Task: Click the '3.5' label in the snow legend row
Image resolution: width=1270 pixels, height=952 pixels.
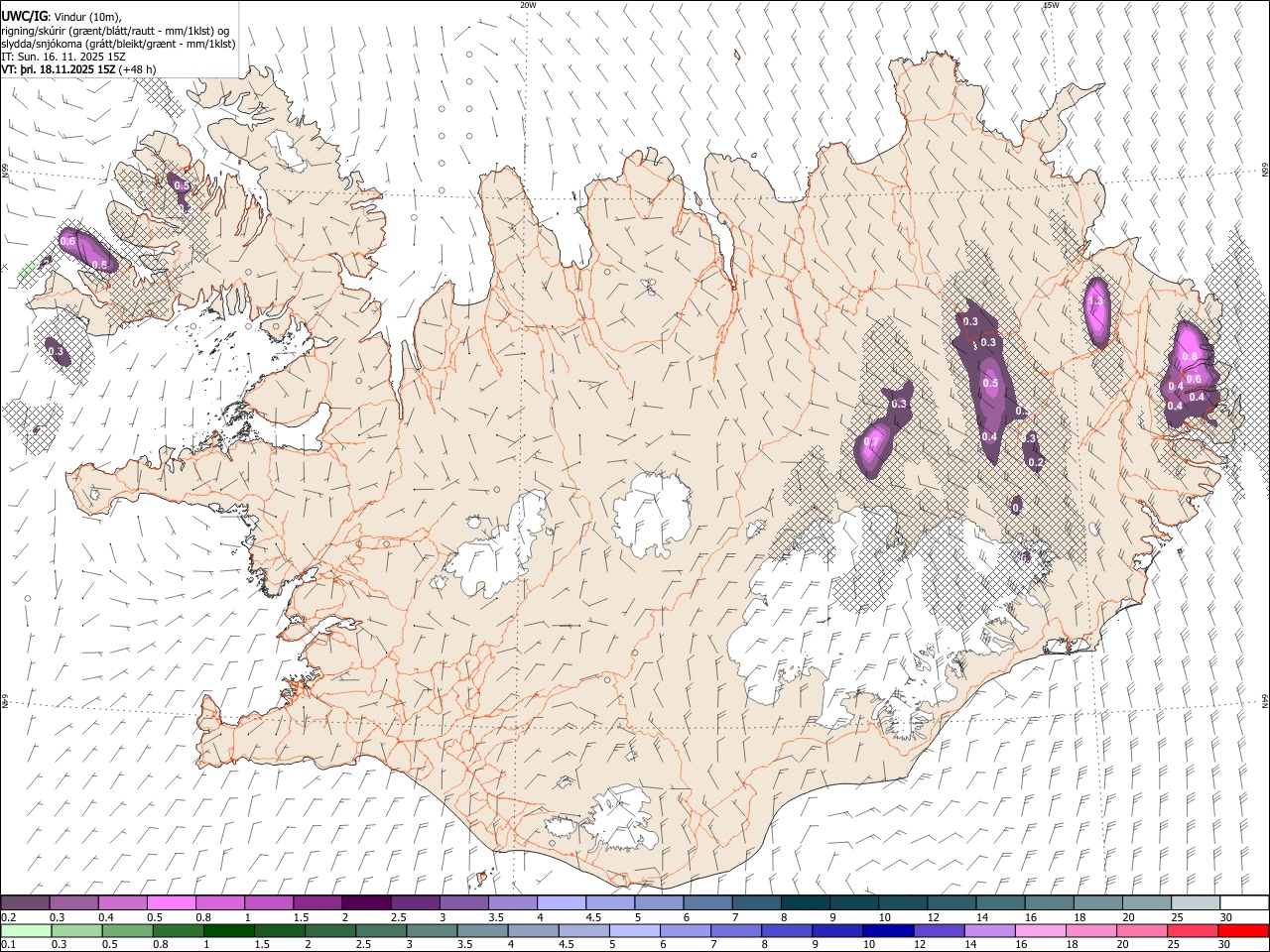Action: 496,917
